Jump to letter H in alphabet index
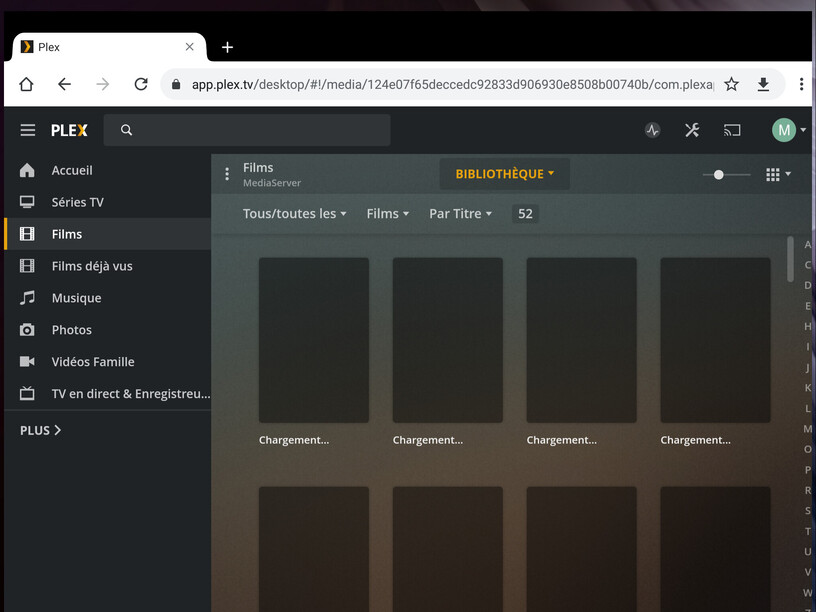The image size is (816, 612). point(807,326)
